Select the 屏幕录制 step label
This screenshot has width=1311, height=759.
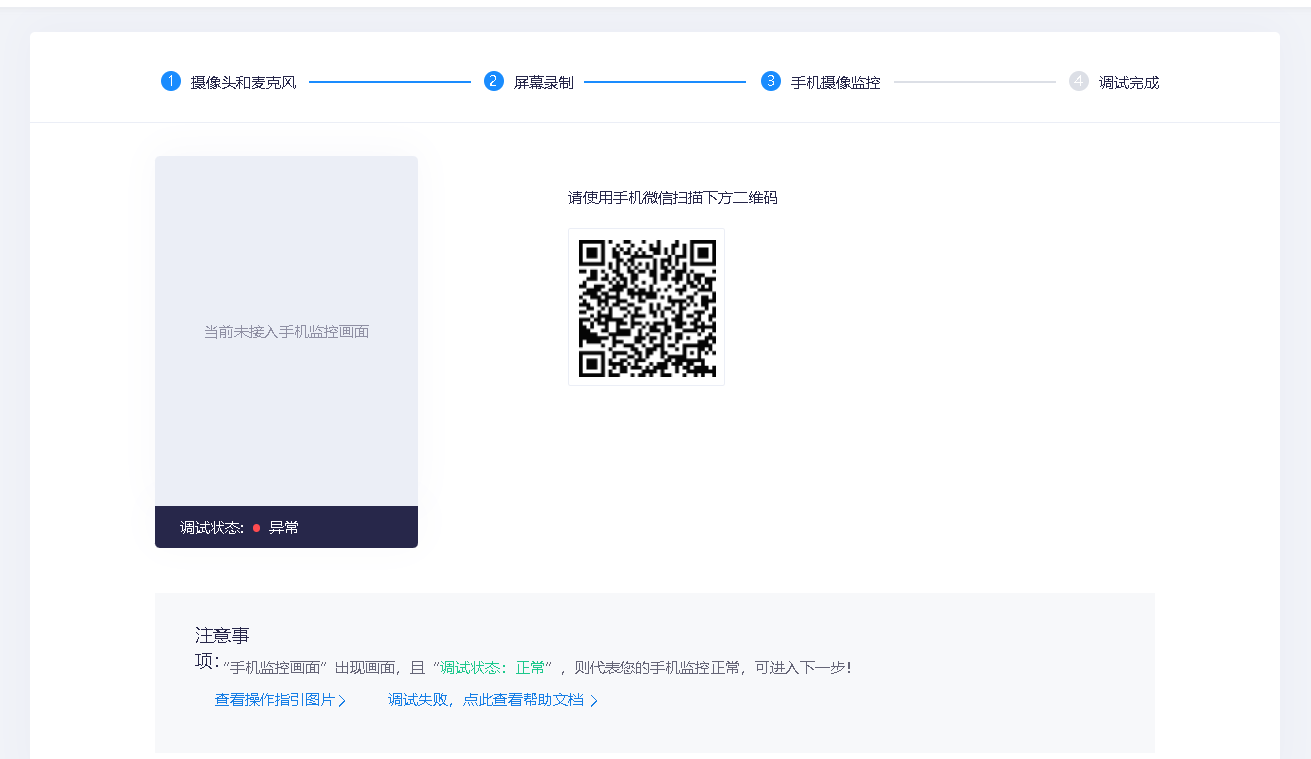[543, 83]
